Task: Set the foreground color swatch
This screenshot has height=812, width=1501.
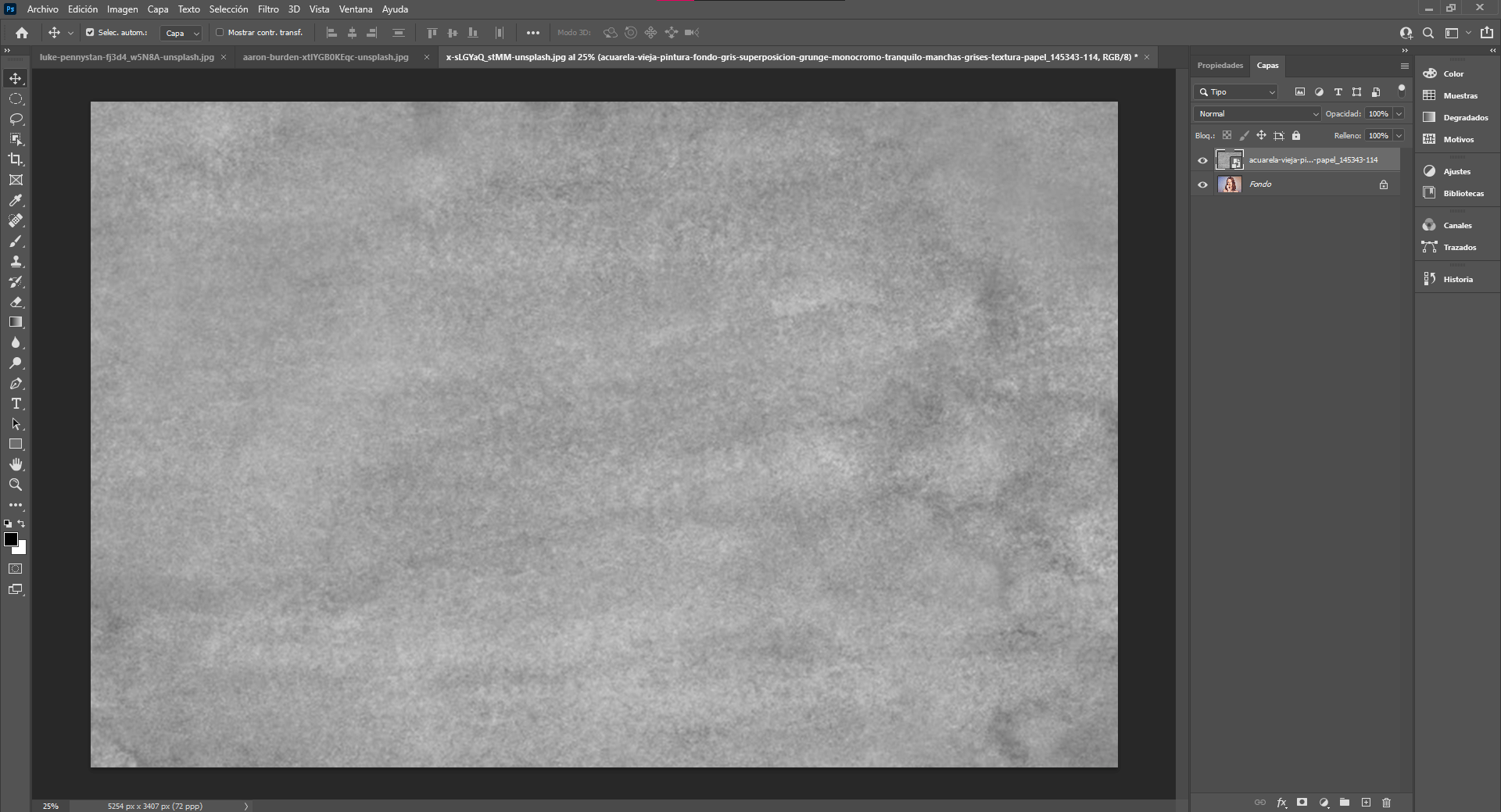Action: click(x=11, y=540)
